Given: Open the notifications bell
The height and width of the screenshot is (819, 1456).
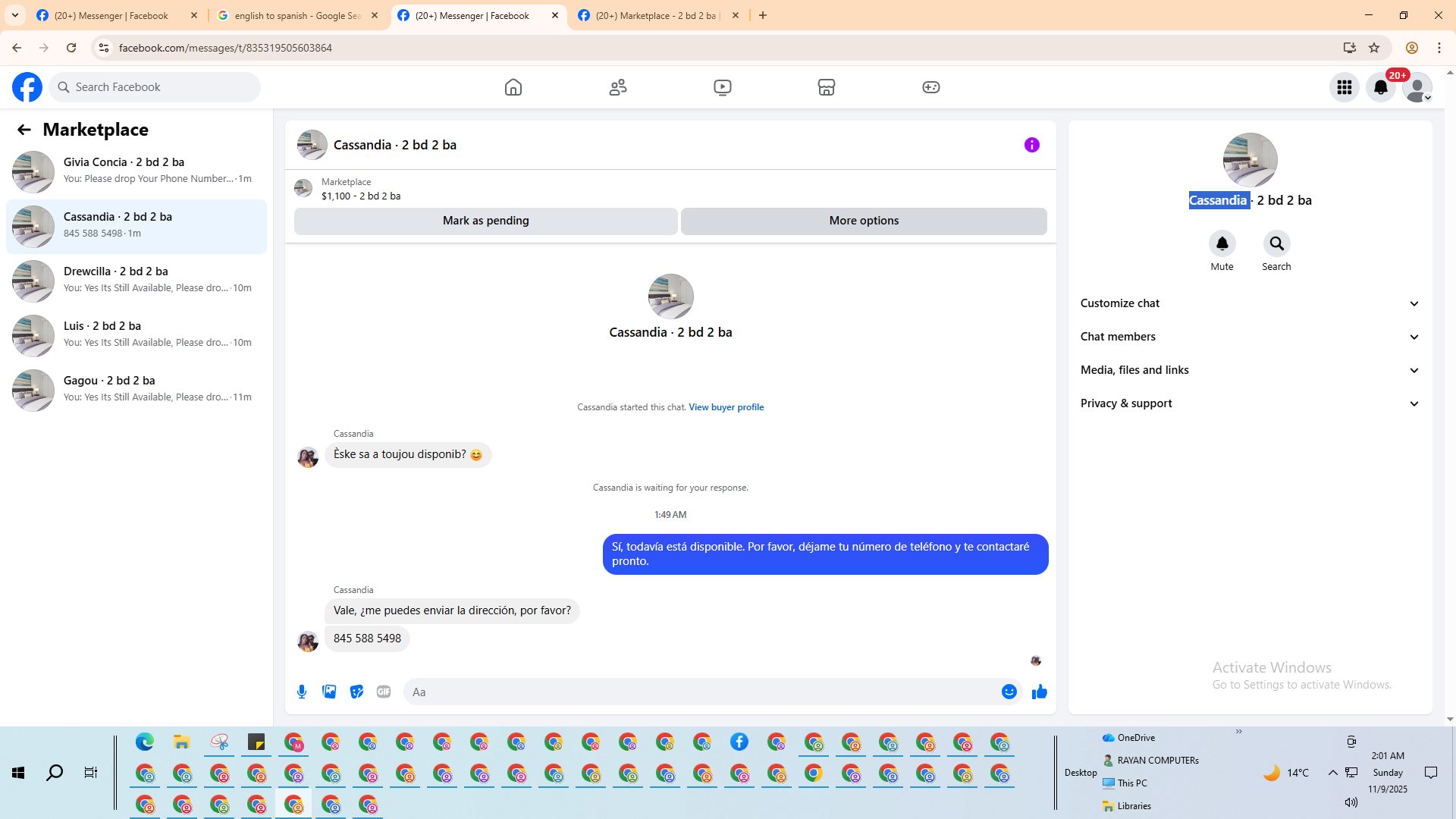Looking at the screenshot, I should [1380, 87].
